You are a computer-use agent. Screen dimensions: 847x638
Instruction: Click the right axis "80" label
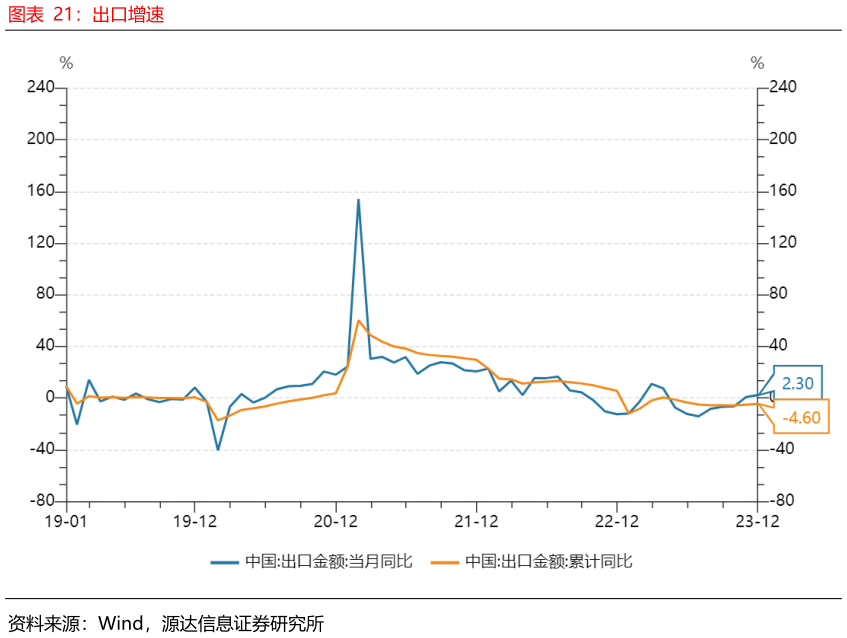[x=778, y=293]
